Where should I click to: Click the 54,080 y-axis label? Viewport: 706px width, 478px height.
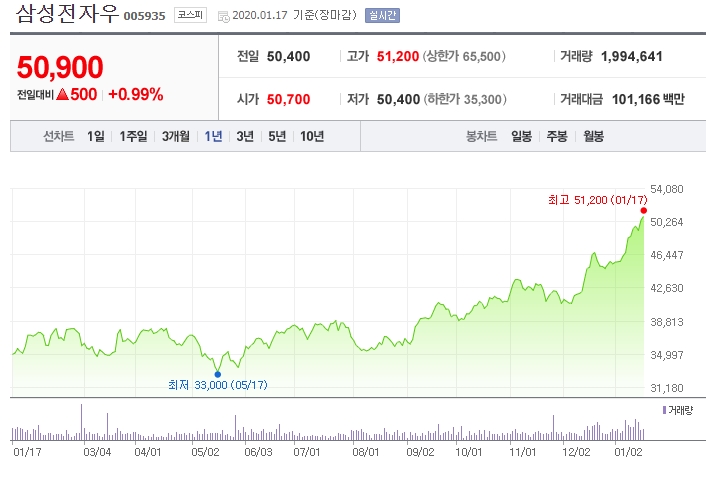tap(667, 189)
